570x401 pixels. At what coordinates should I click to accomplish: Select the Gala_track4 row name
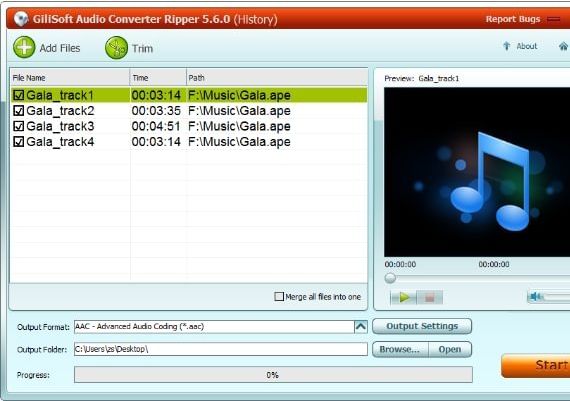(60, 141)
